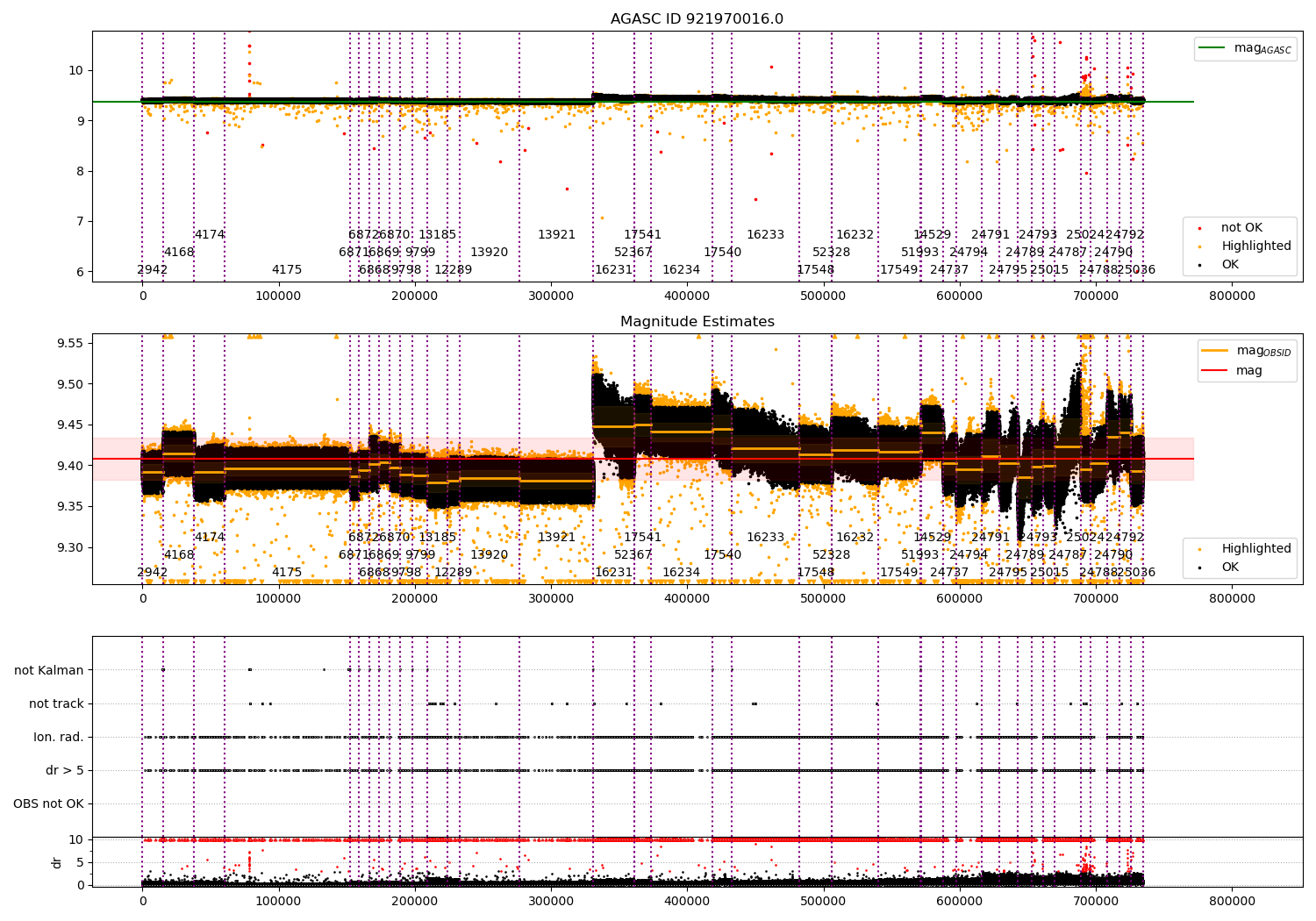Image resolution: width=1316 pixels, height=921 pixels.
Task: Click the green line sample beside mag AGASC
Action: click(x=1212, y=48)
